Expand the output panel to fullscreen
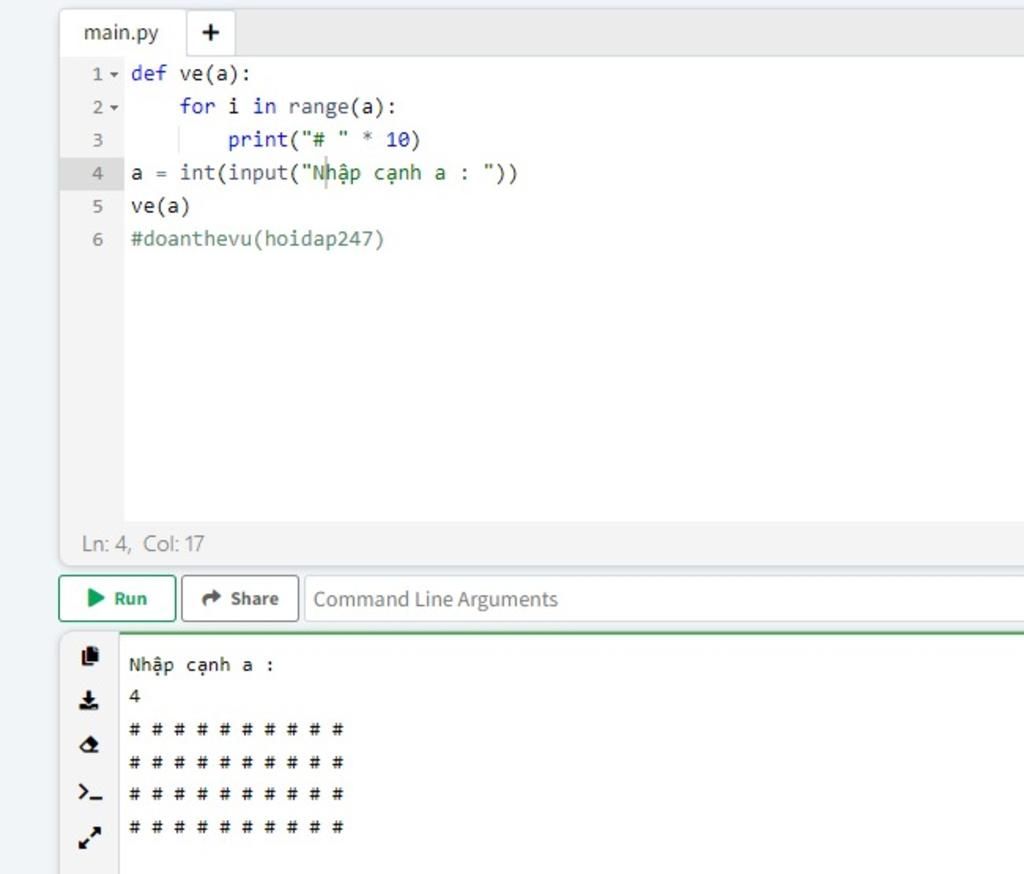Image resolution: width=1024 pixels, height=874 pixels. pyautogui.click(x=89, y=838)
